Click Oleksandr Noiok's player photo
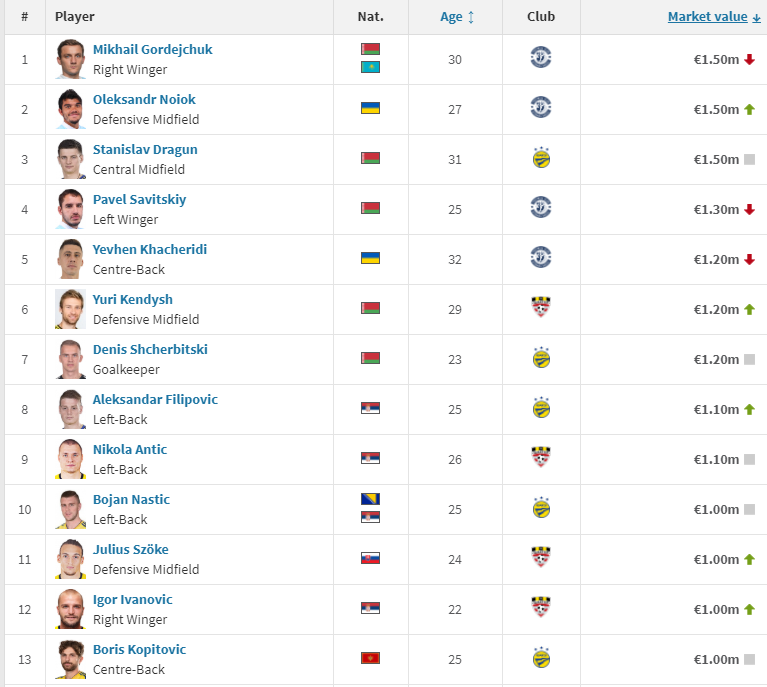Screen dimensions: 767x687 pyautogui.click(x=70, y=109)
